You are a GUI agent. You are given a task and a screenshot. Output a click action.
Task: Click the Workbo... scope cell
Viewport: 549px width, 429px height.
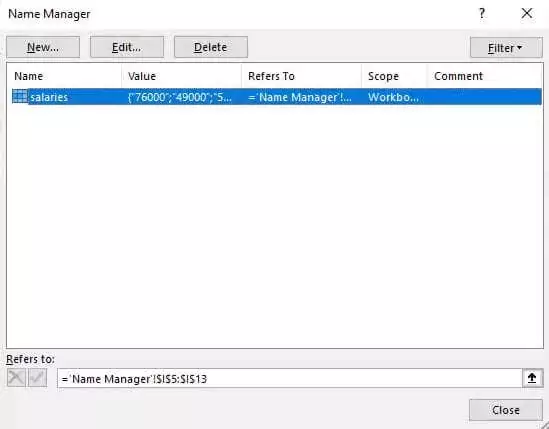[393, 97]
